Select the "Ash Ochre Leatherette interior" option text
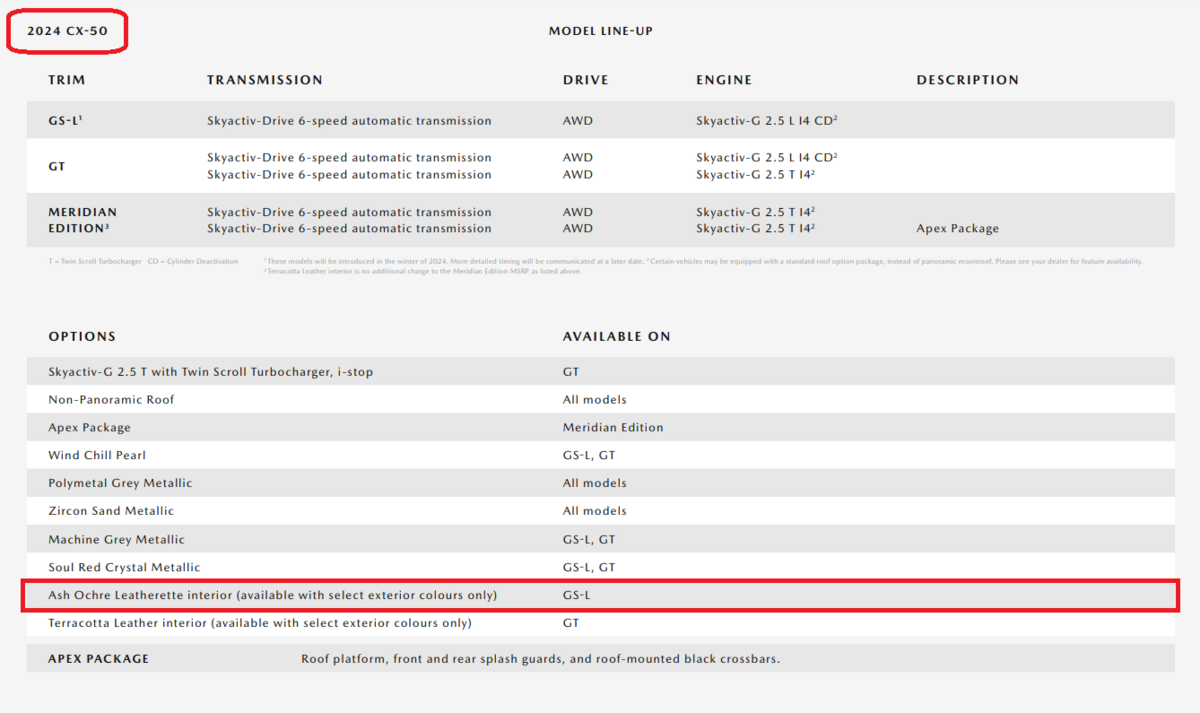The image size is (1200, 713). [272, 595]
